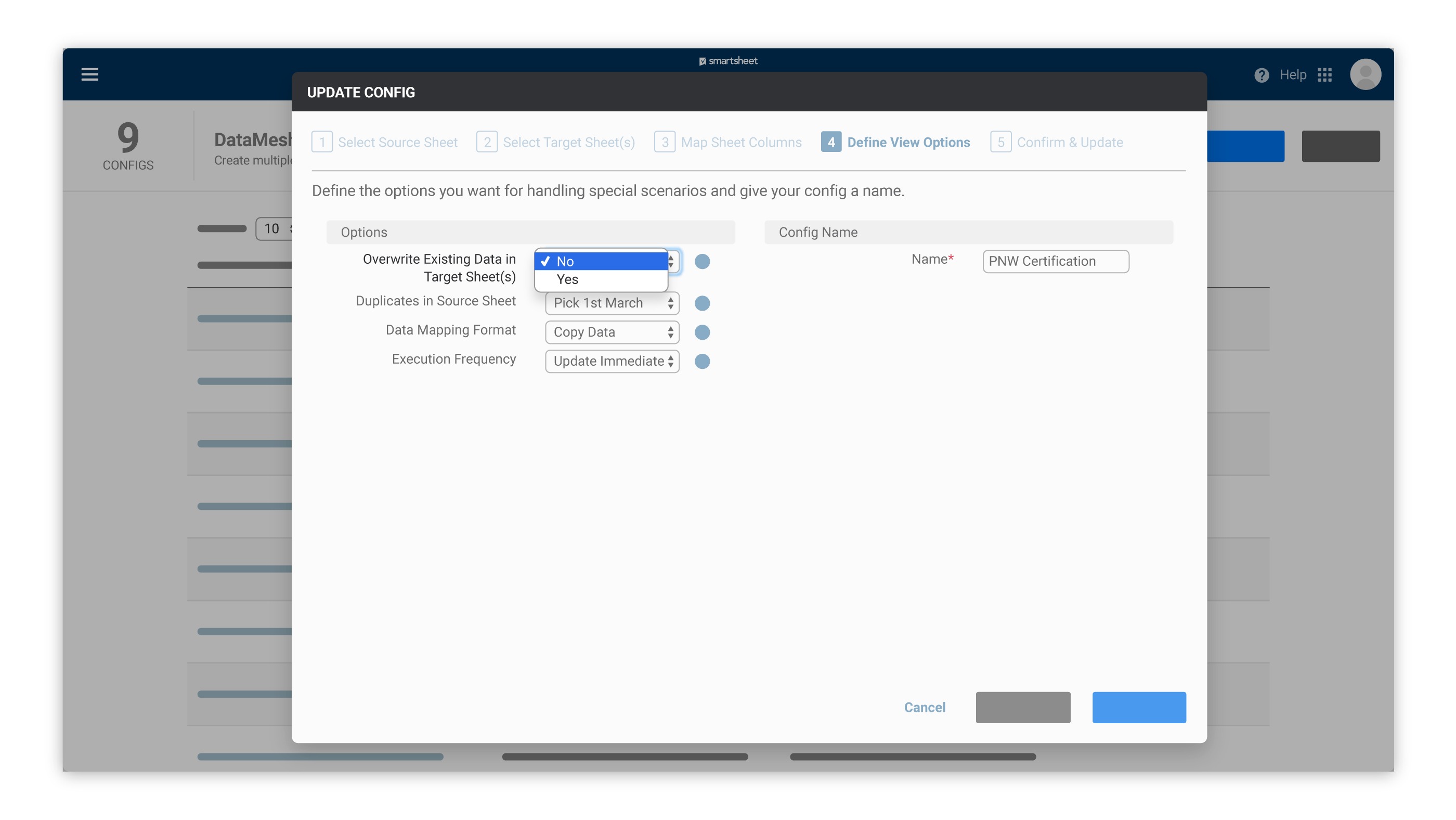The height and width of the screenshot is (820, 1456).
Task: Expand the Copy Data mapping format dropdown
Action: pos(612,332)
